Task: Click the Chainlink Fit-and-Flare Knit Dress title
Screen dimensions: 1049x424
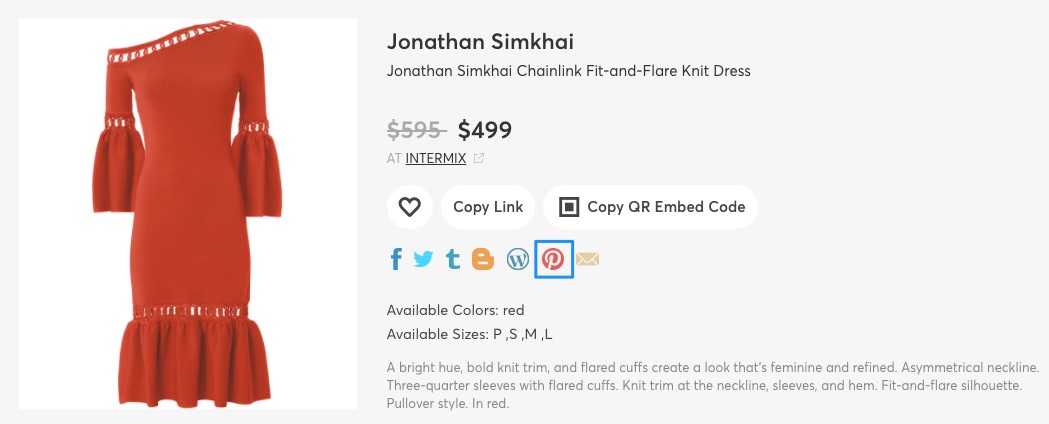Action: point(568,71)
